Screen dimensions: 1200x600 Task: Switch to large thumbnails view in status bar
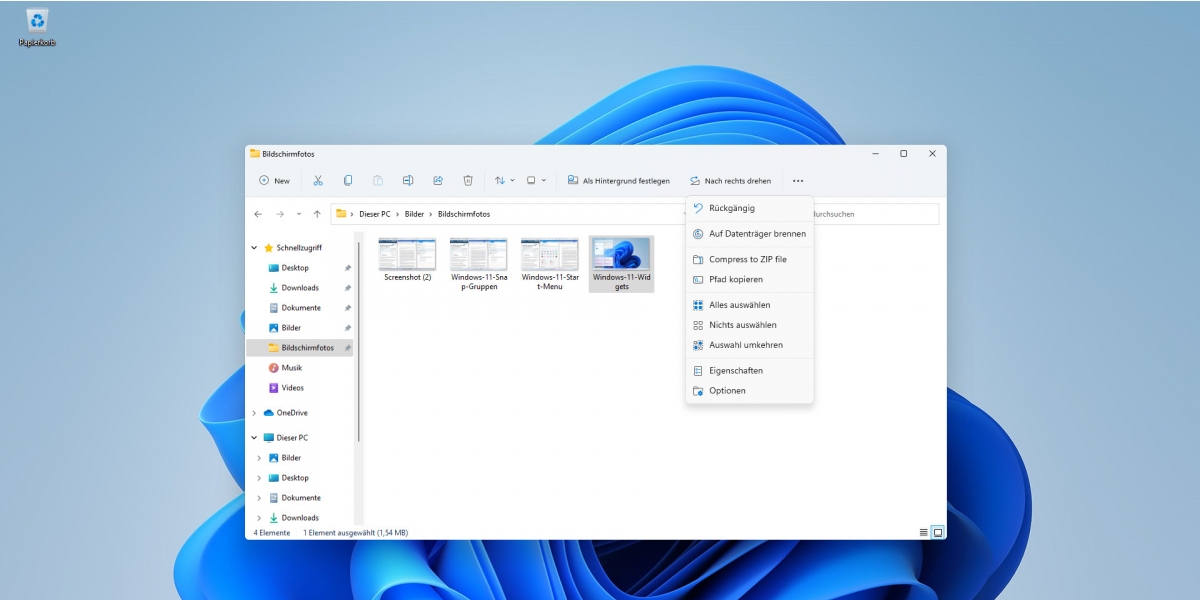(938, 533)
